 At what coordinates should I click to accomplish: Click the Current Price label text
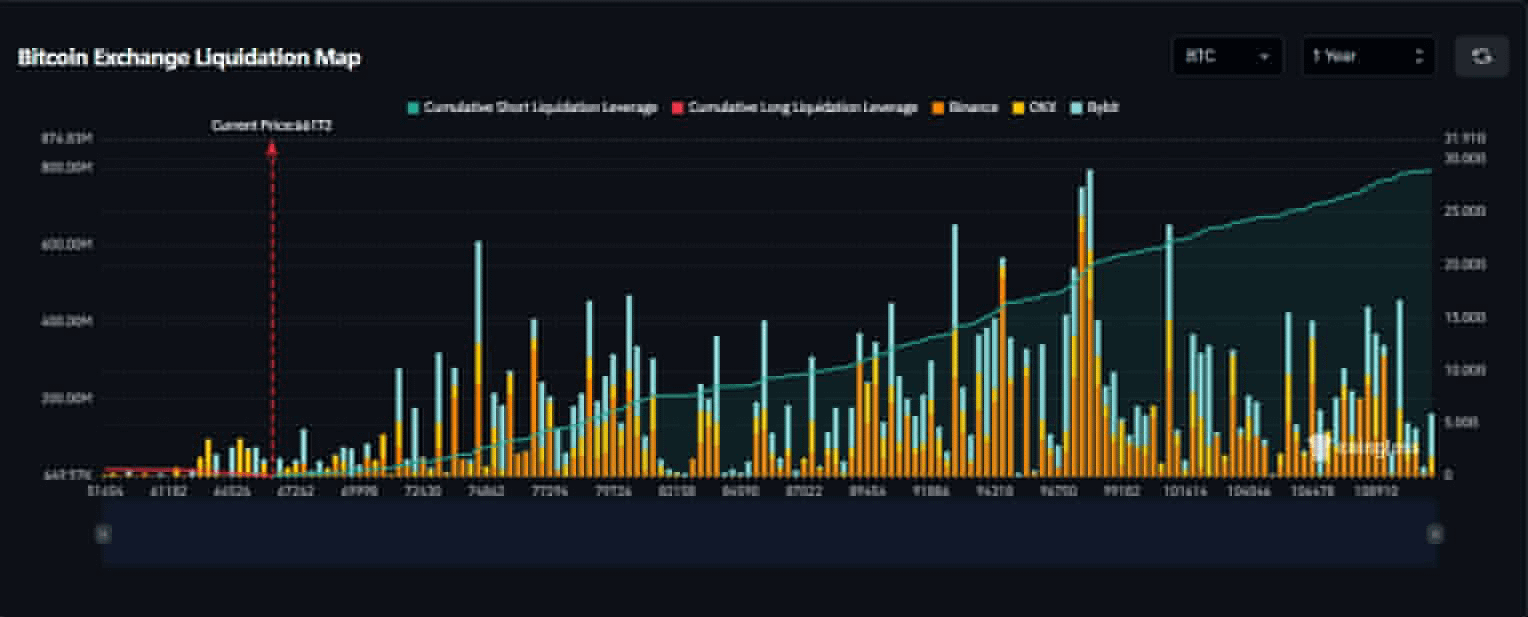click(x=271, y=126)
